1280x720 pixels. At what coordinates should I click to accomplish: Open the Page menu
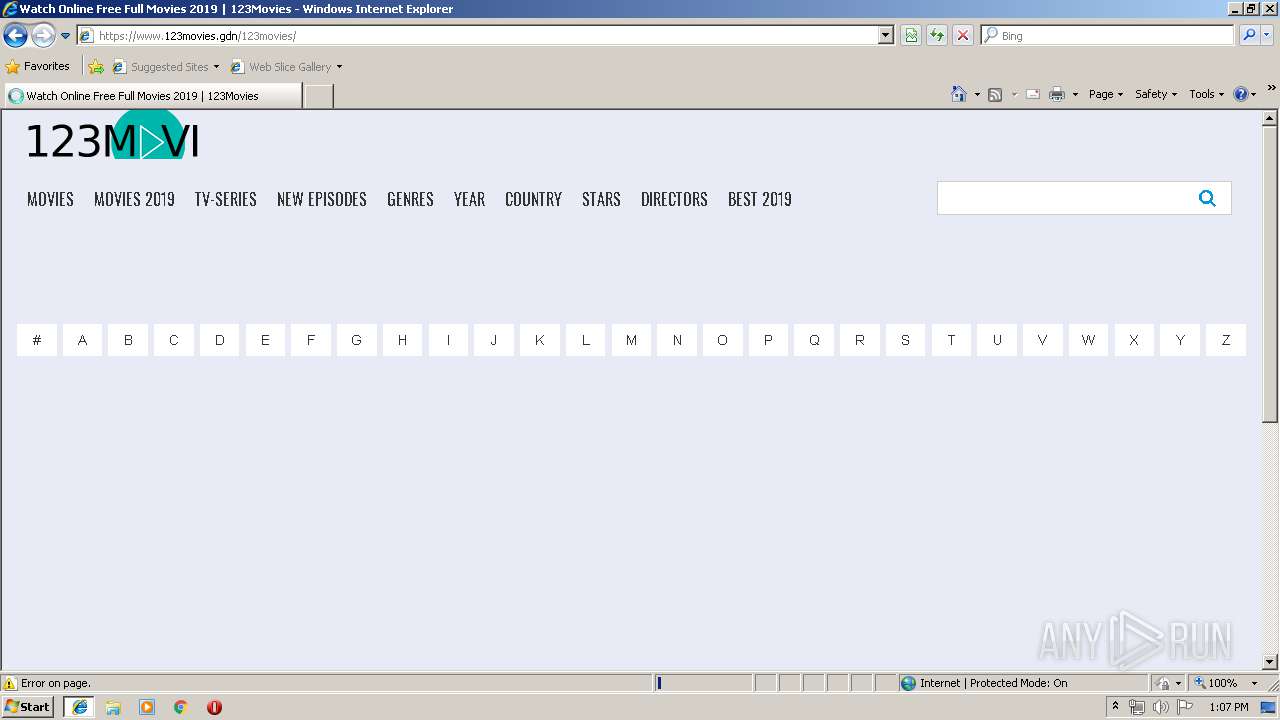[1106, 94]
